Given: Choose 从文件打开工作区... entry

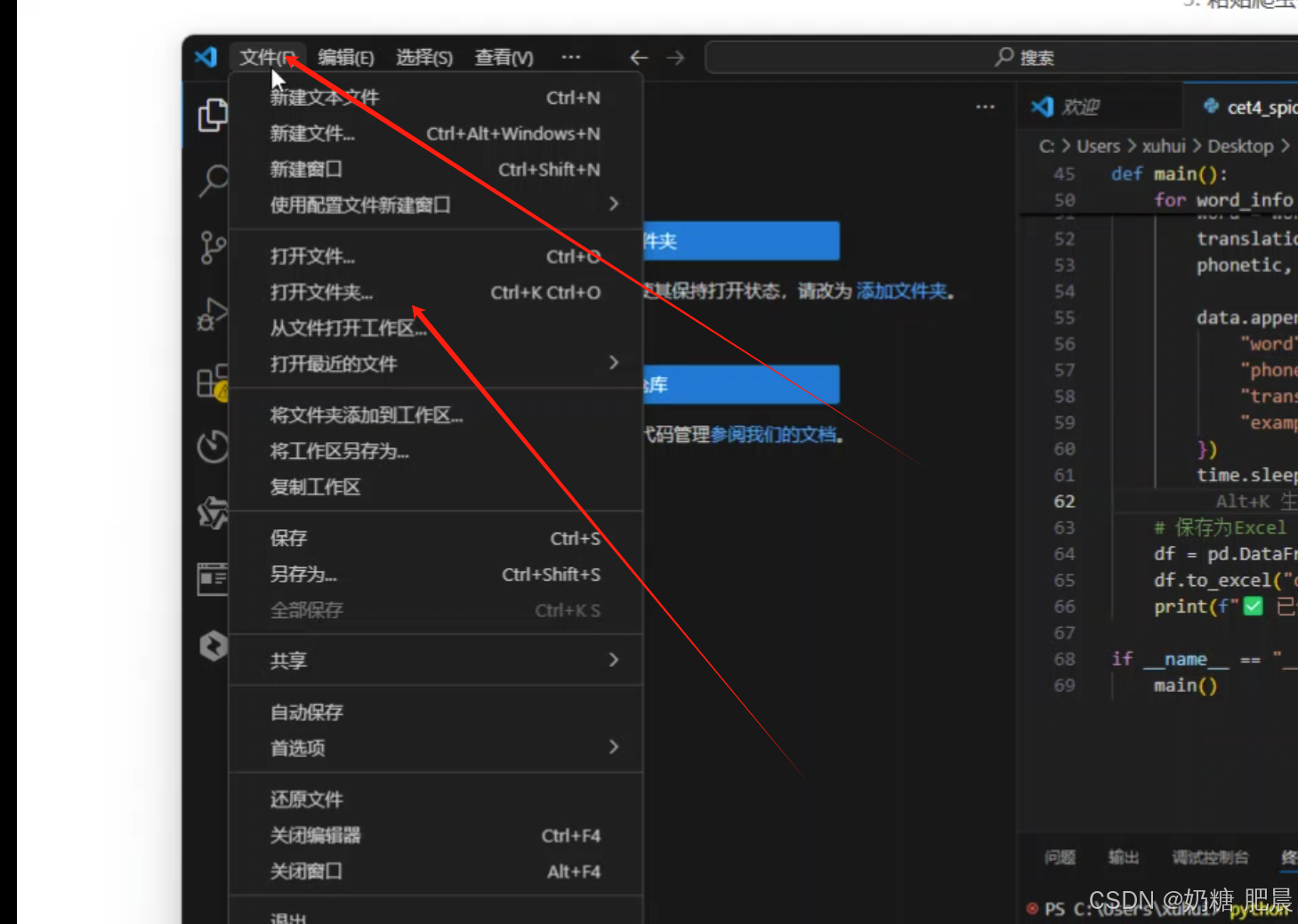Looking at the screenshot, I should (436, 328).
